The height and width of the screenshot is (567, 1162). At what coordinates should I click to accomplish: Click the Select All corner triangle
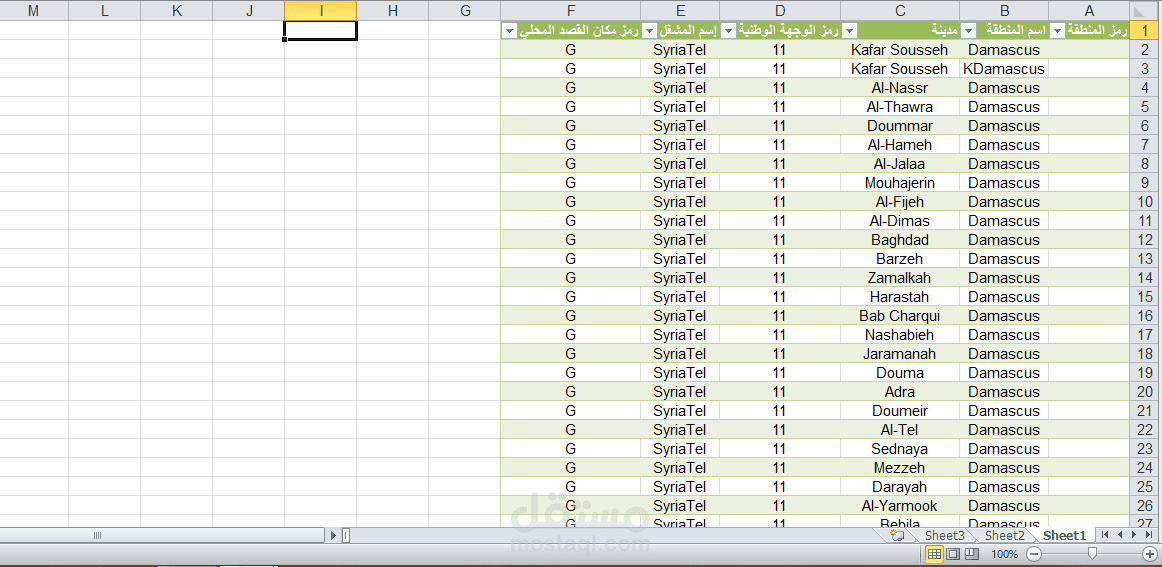[1138, 10]
